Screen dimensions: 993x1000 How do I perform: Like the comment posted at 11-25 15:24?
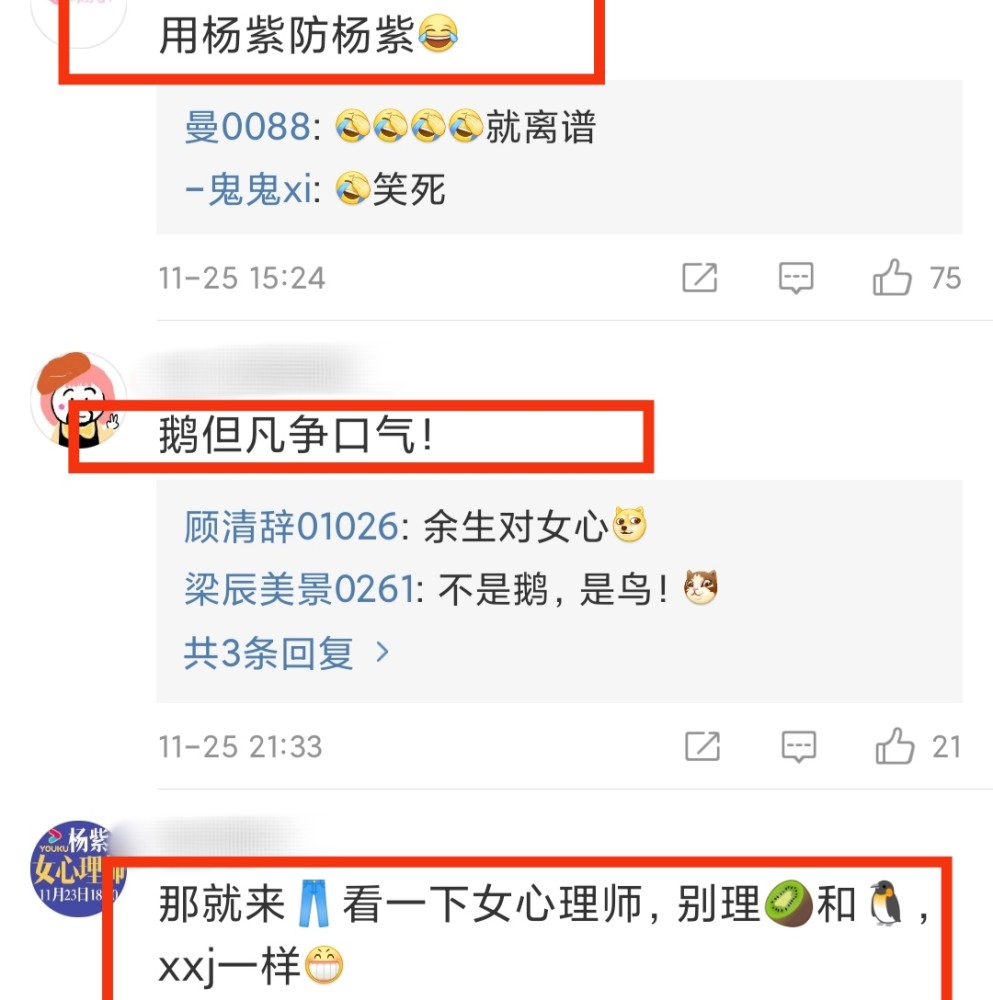[x=892, y=277]
